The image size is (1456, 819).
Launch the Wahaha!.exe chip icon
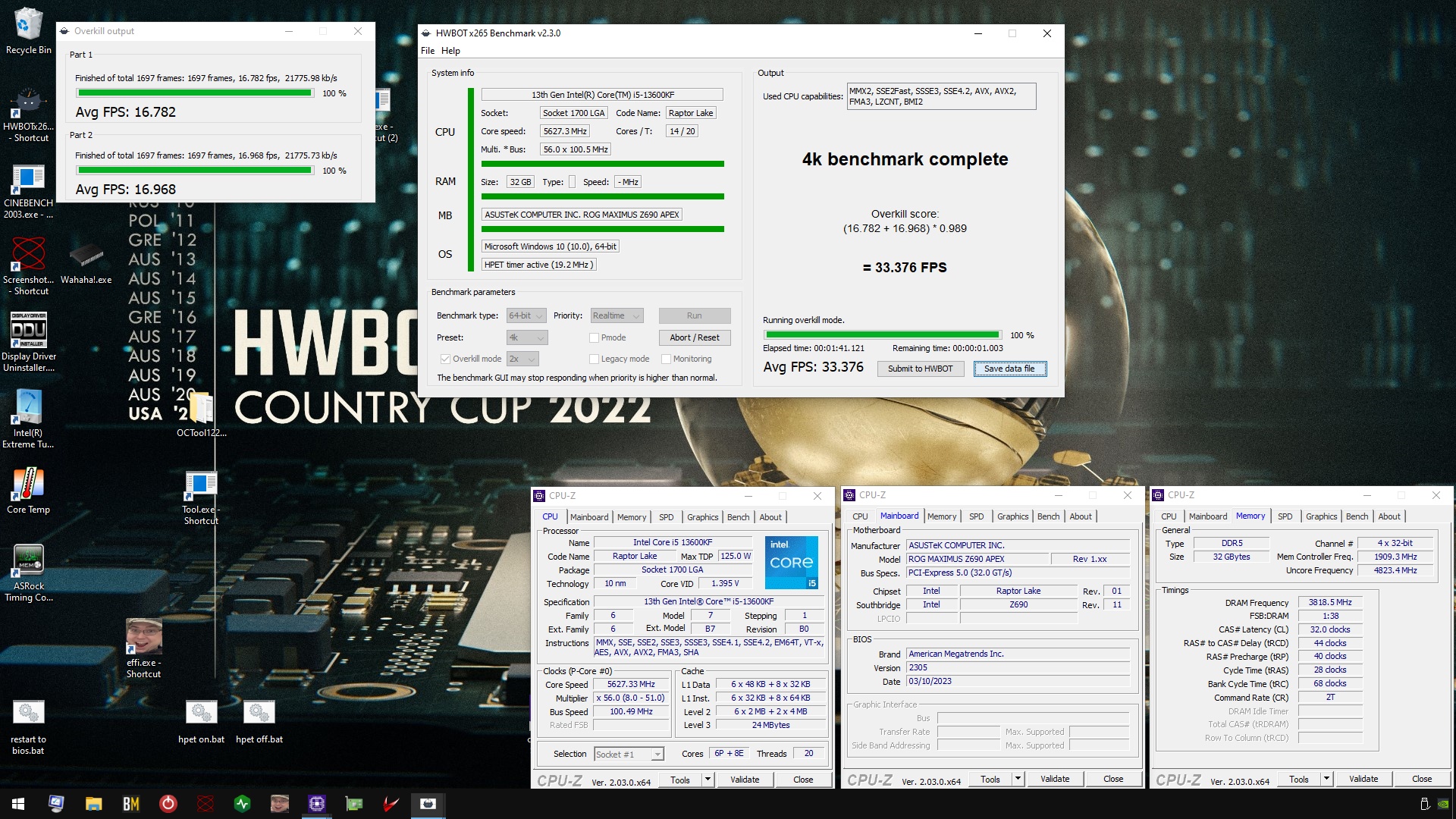tap(86, 263)
